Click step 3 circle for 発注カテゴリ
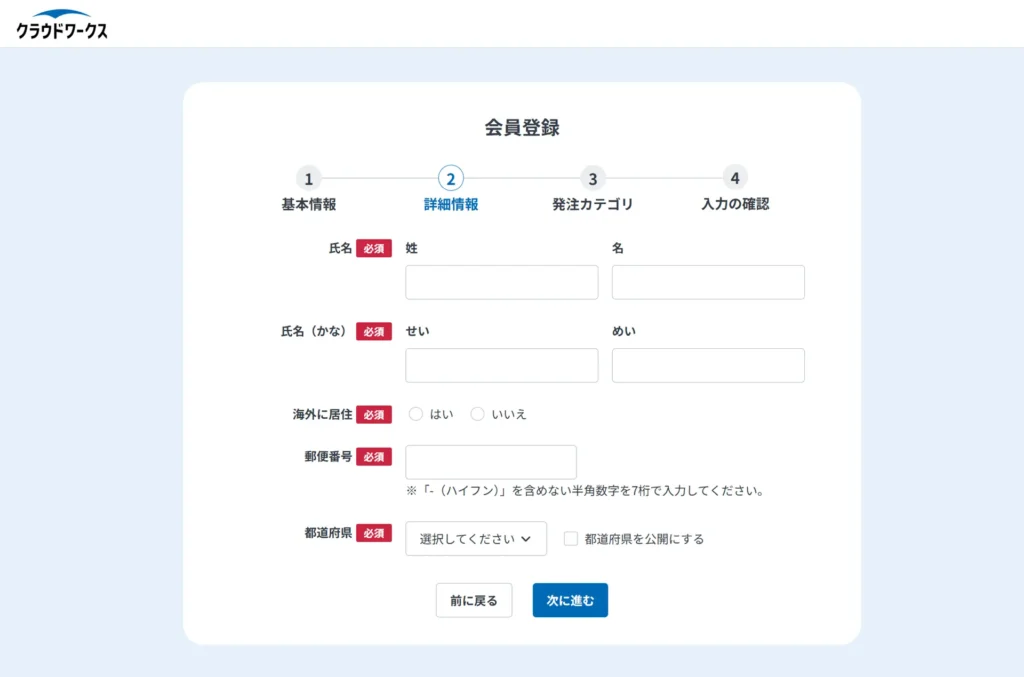 [x=592, y=179]
